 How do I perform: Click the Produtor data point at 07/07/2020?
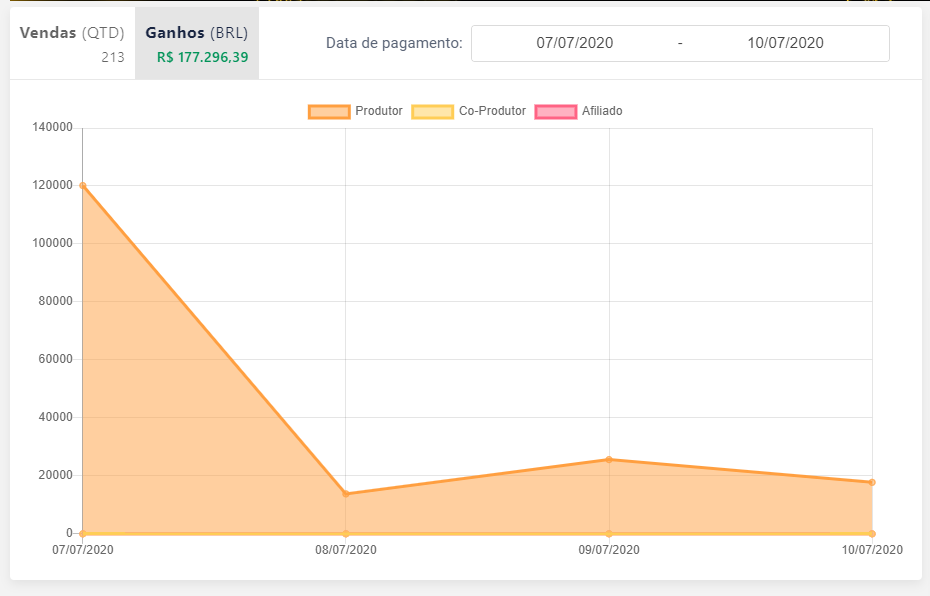click(83, 186)
